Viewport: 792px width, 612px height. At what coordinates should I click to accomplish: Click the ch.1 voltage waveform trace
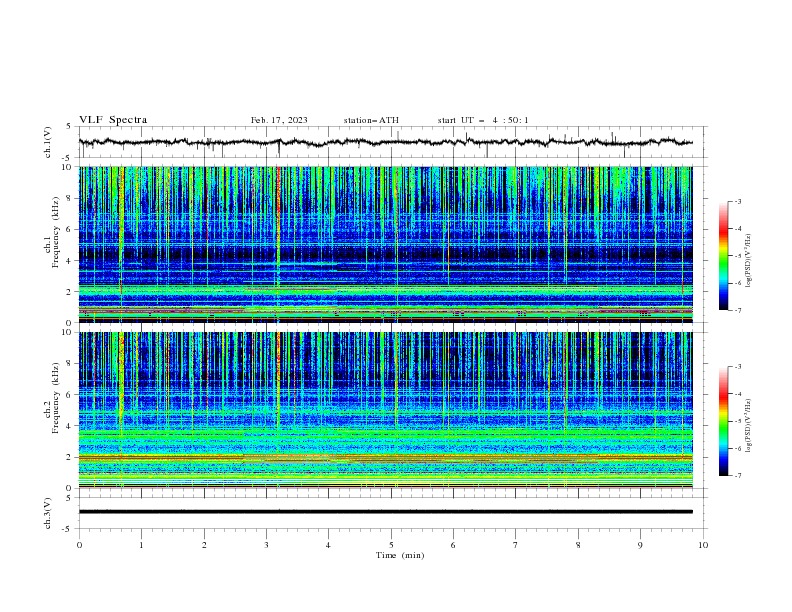coord(385,142)
